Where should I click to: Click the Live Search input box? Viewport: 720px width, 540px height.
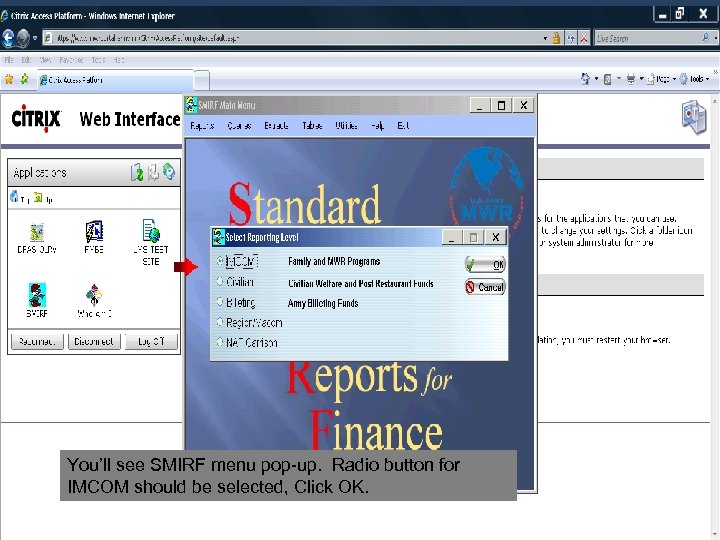(x=647, y=39)
